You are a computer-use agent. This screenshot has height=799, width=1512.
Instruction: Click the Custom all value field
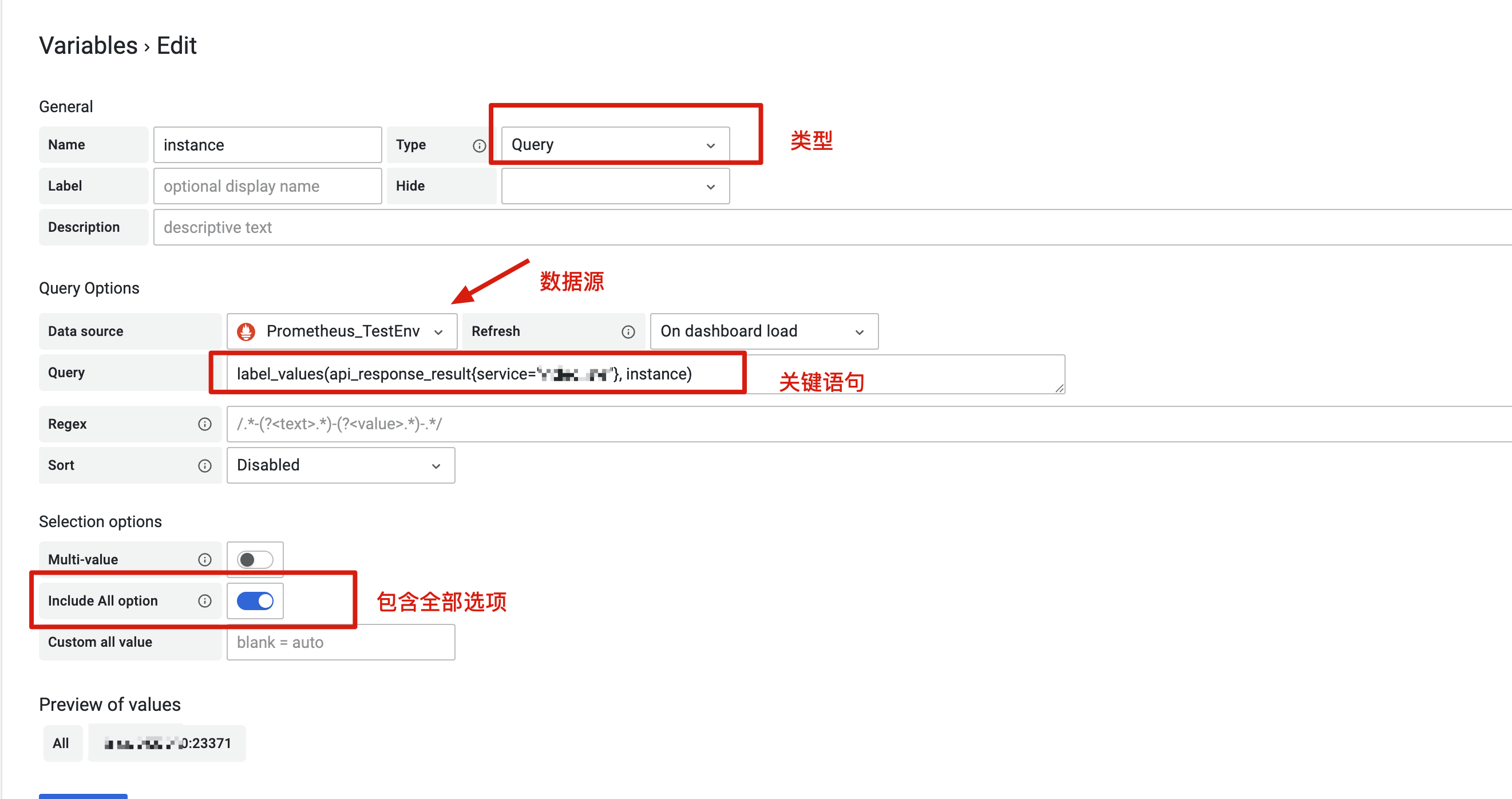click(x=341, y=642)
